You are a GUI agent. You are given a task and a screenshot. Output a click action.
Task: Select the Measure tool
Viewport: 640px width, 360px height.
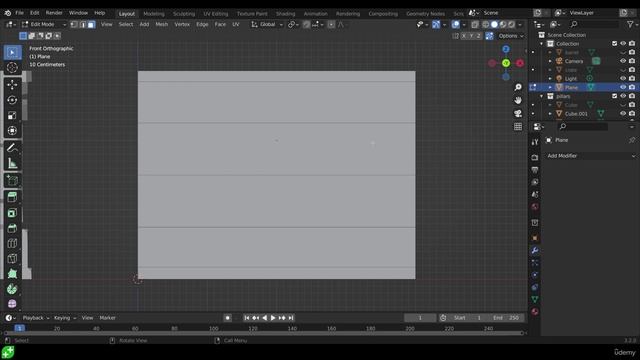coord(12,163)
